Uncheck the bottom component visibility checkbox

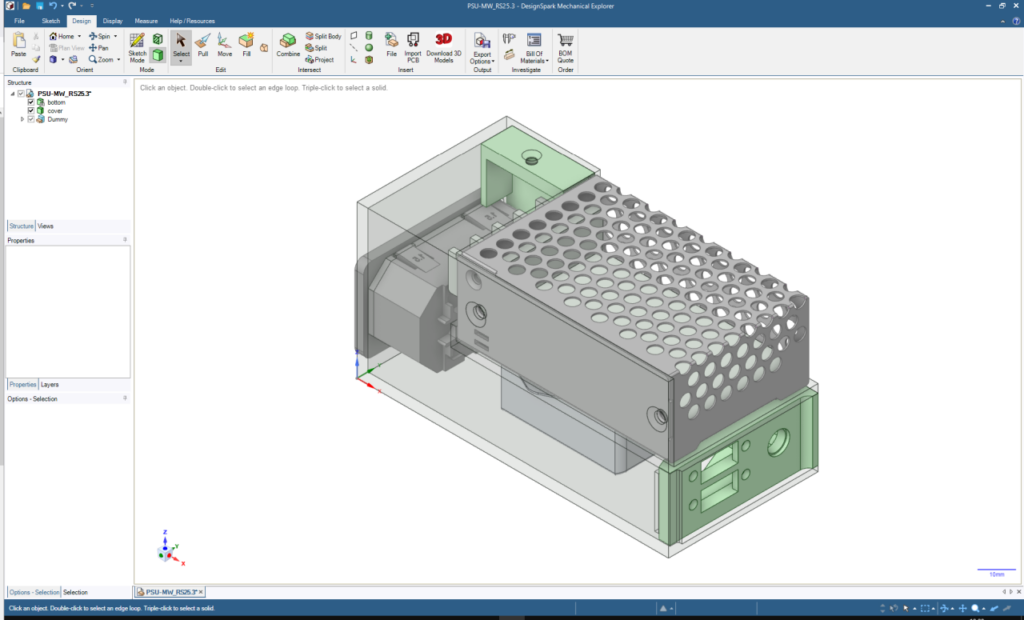pos(31,102)
